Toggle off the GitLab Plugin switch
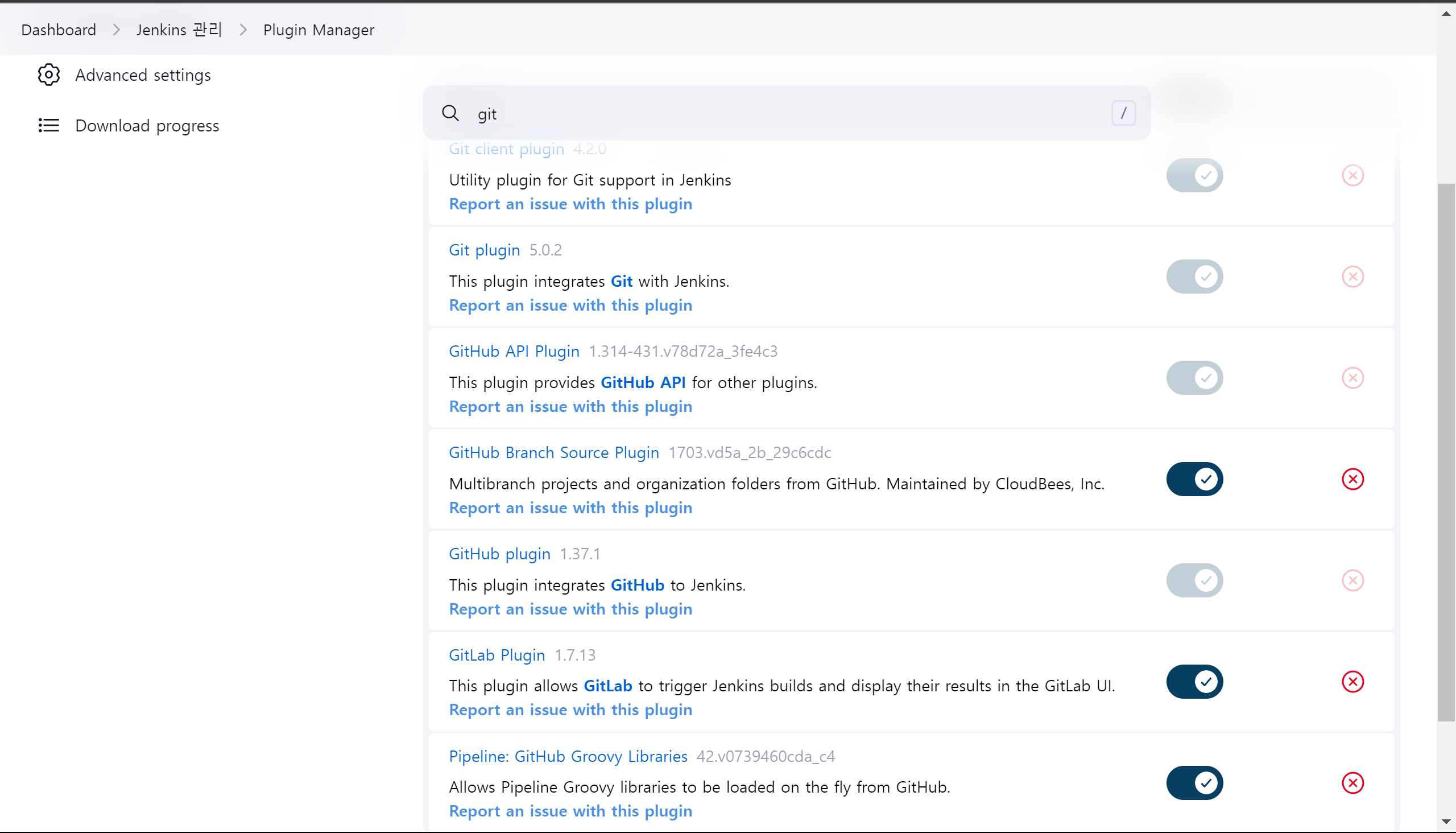 1194,682
